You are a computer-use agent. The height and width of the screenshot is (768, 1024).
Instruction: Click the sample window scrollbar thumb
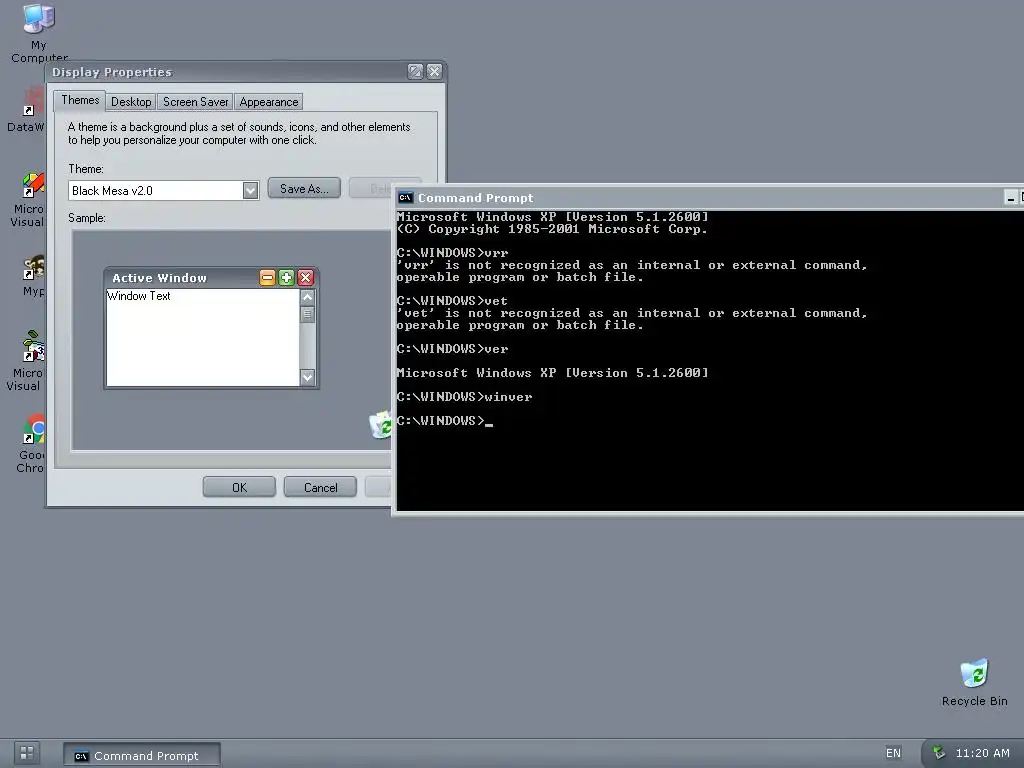click(308, 314)
